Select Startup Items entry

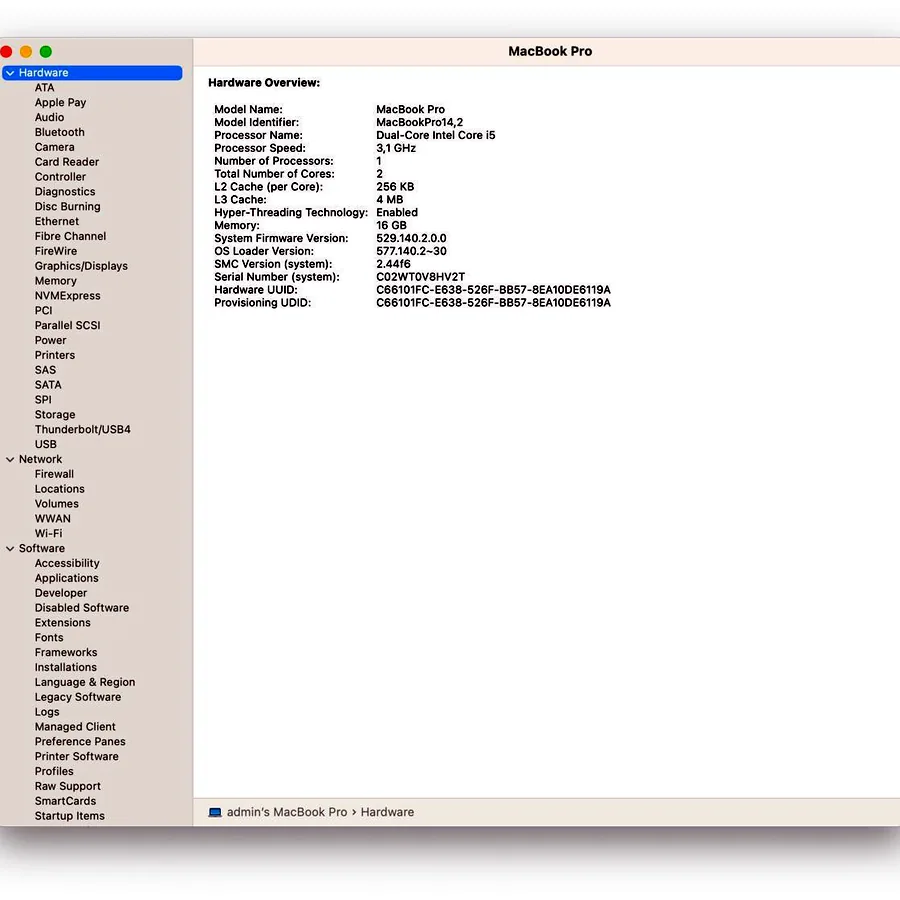pyautogui.click(x=70, y=817)
